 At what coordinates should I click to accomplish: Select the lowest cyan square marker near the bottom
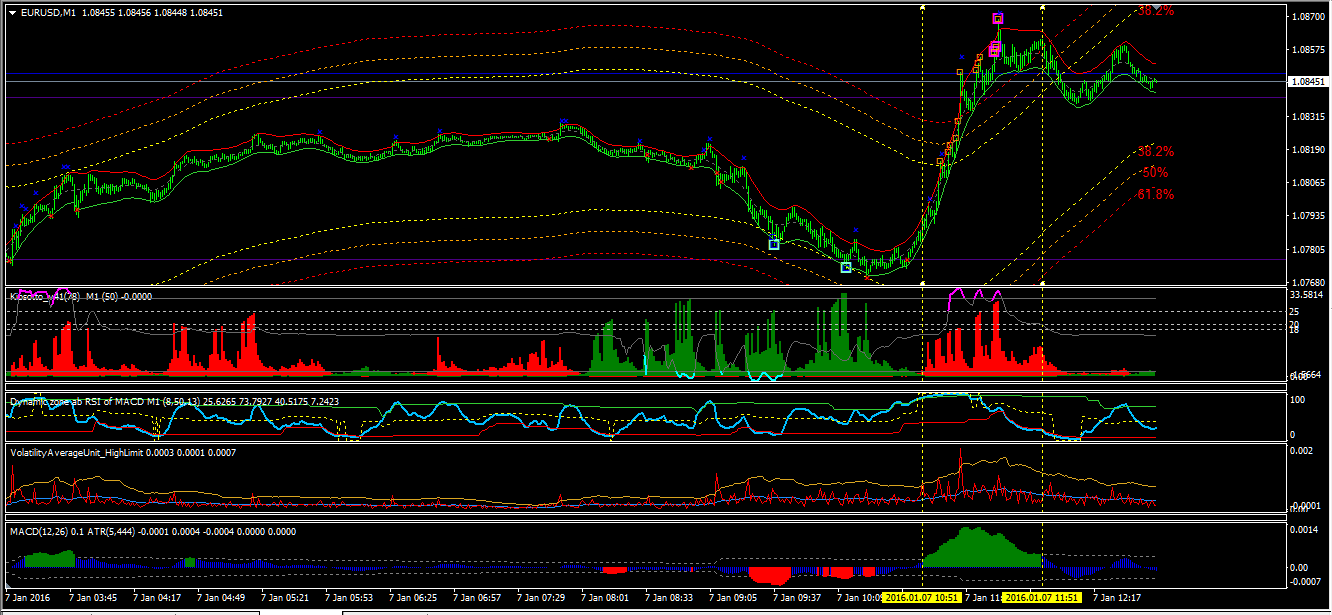(846, 267)
